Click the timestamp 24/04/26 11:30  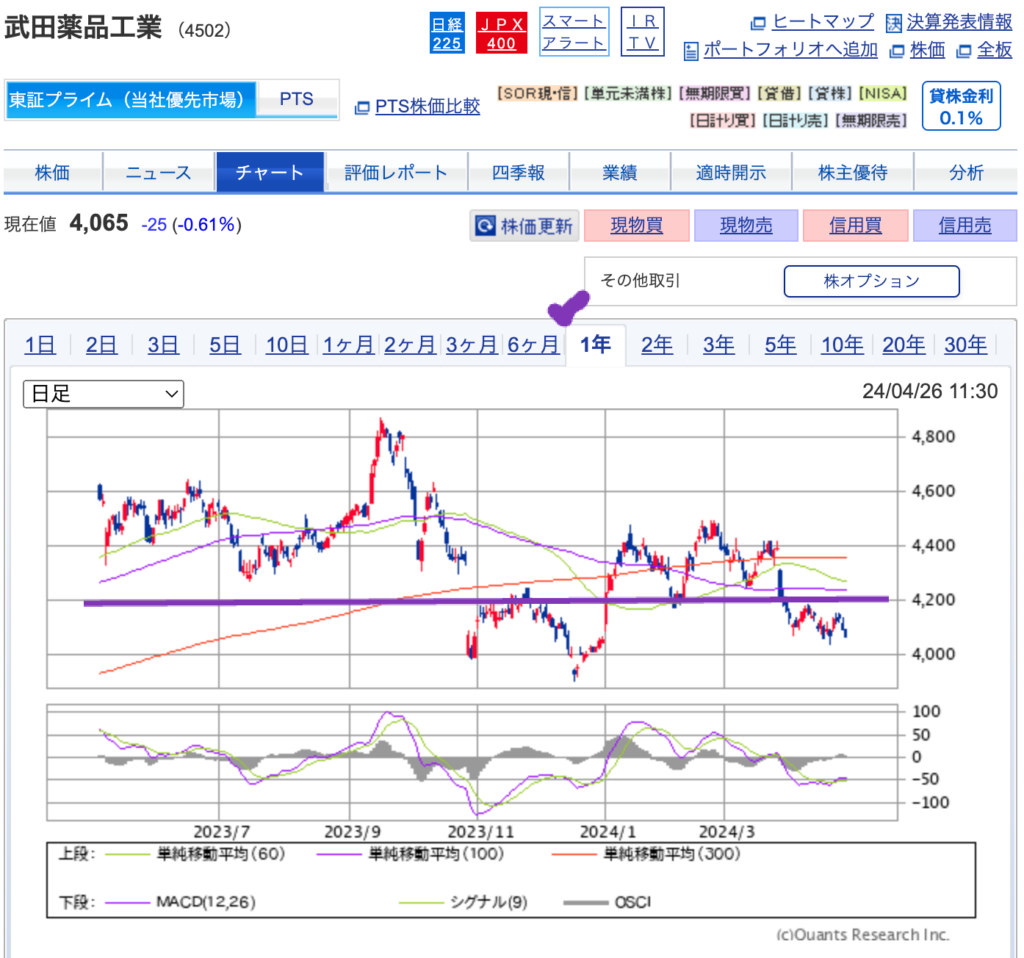[930, 391]
